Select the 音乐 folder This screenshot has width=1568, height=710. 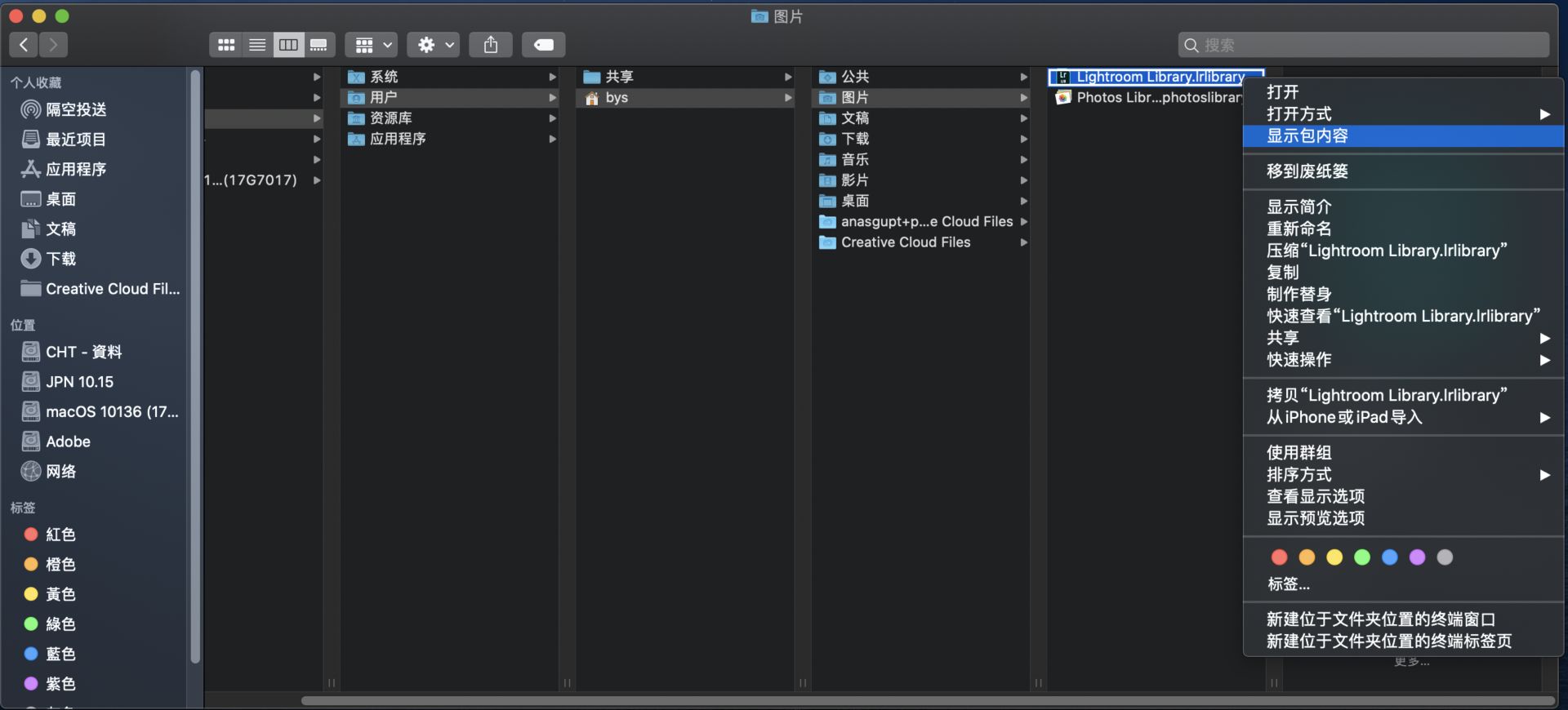(922, 160)
